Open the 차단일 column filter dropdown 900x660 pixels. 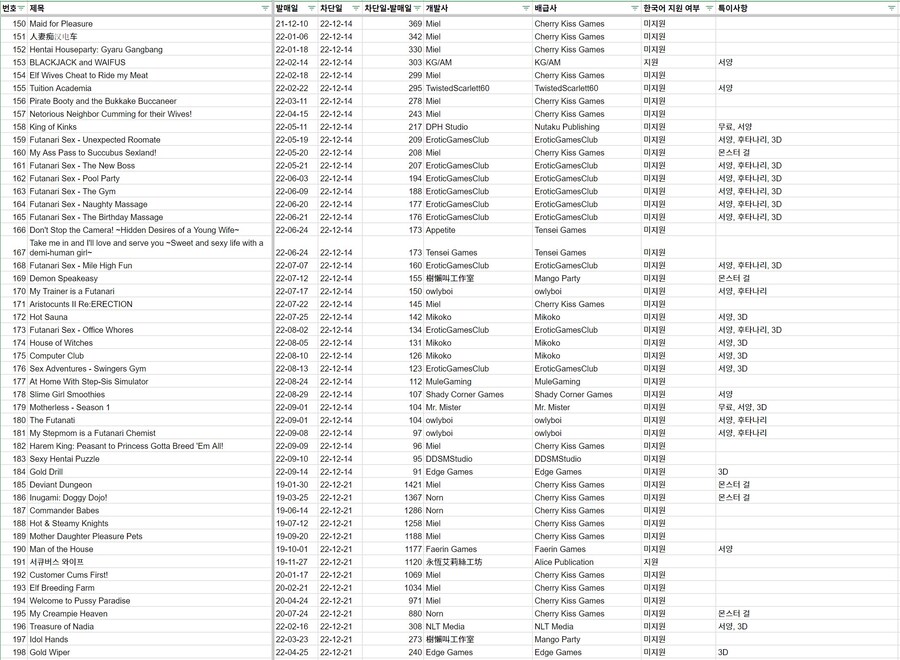pos(355,8)
